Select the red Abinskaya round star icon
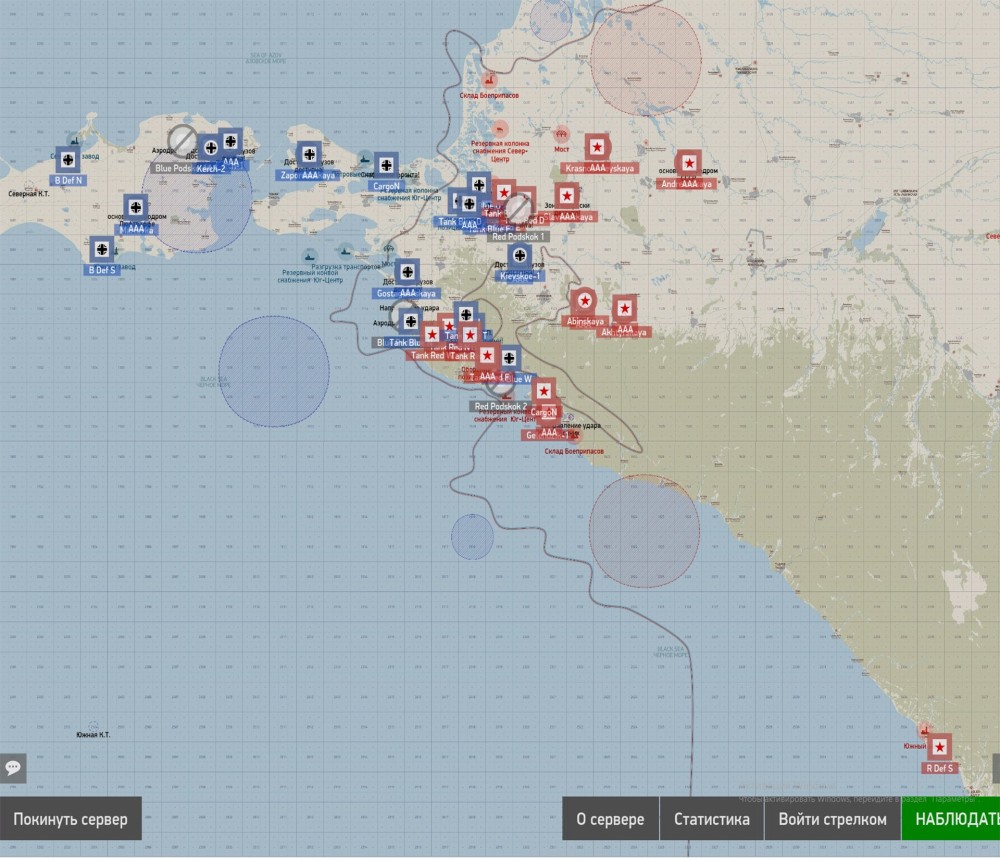1000x861 pixels. coord(584,300)
